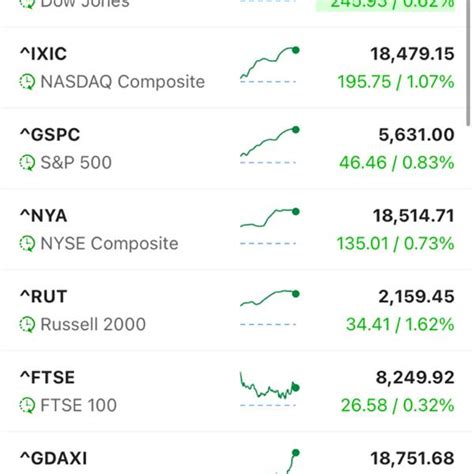Toggle the Russell 2000 change 34.41 / 1.62%
The width and height of the screenshot is (474, 474).
tap(400, 325)
